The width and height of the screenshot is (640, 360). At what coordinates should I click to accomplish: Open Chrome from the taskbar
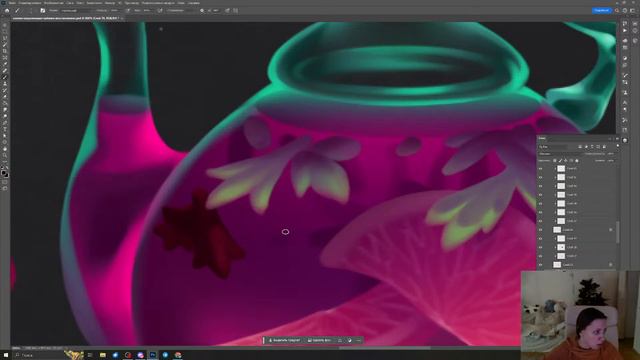click(x=178, y=355)
